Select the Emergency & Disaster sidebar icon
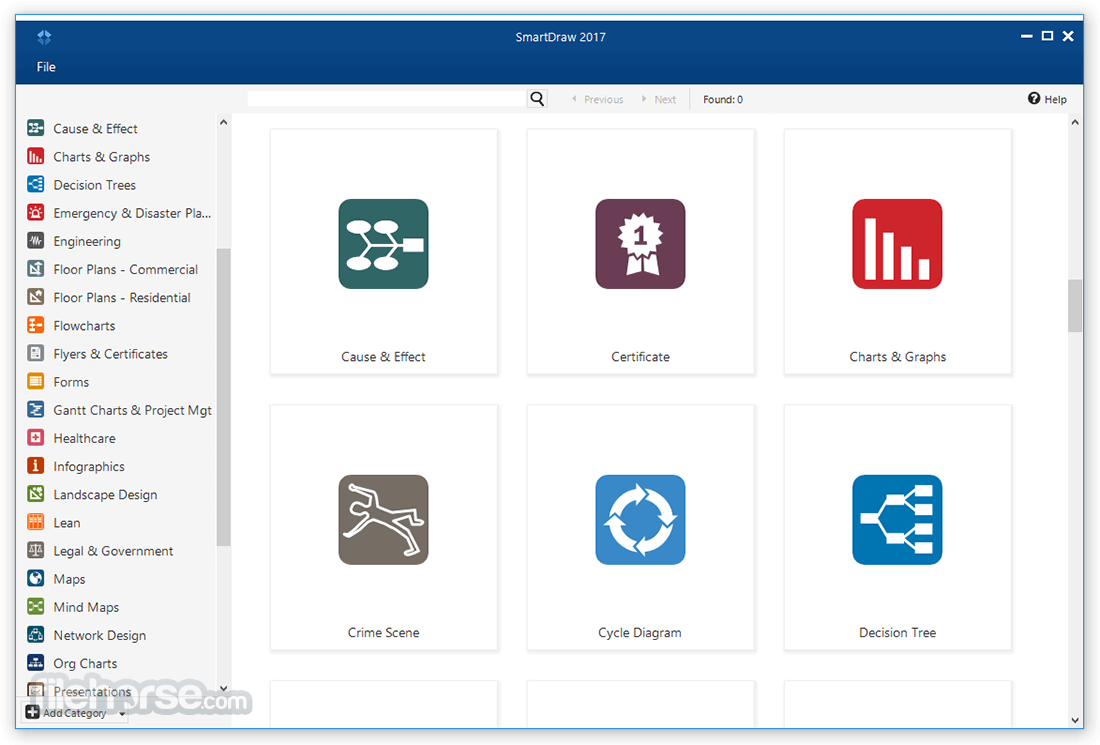This screenshot has width=1100, height=745. point(36,212)
